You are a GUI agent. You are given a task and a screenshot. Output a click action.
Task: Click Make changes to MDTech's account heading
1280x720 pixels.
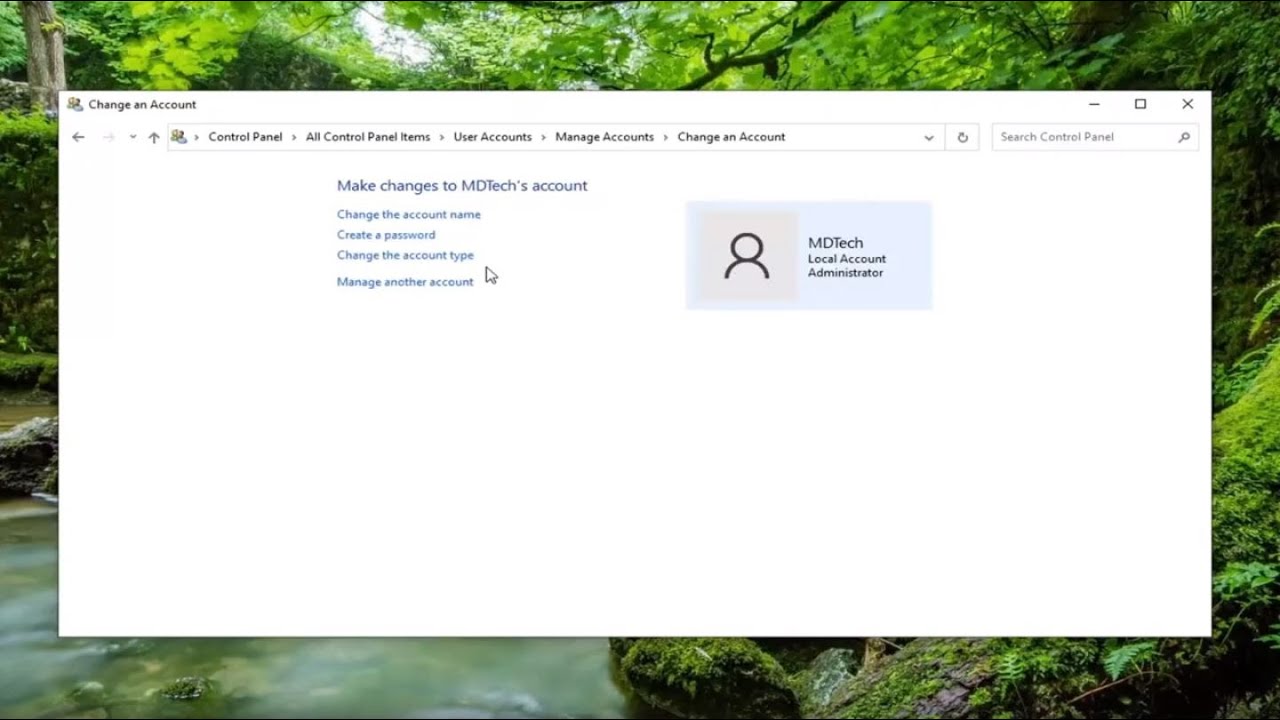coord(462,185)
